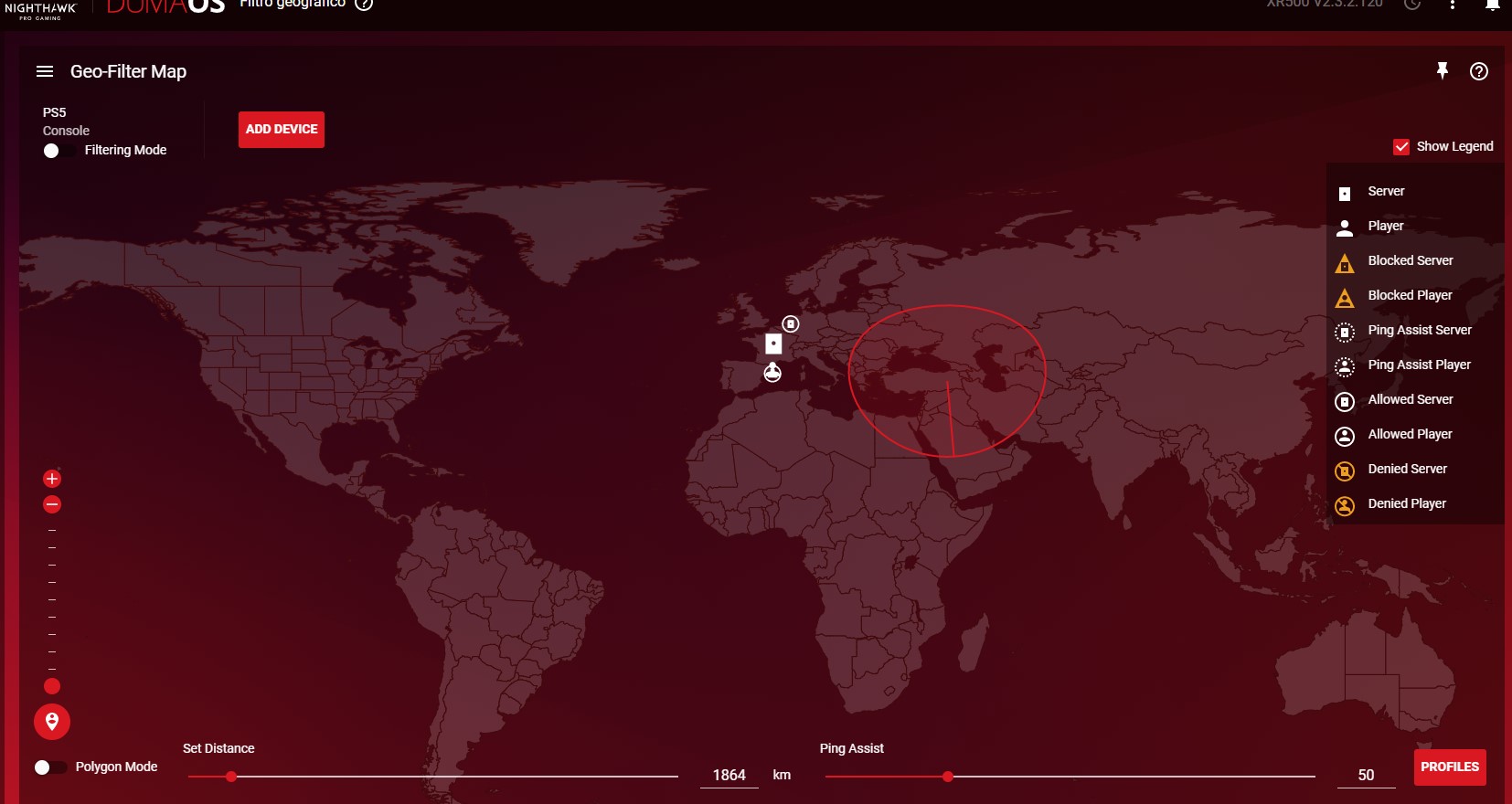Click the Console device type label
The image size is (1512, 804).
pos(66,131)
